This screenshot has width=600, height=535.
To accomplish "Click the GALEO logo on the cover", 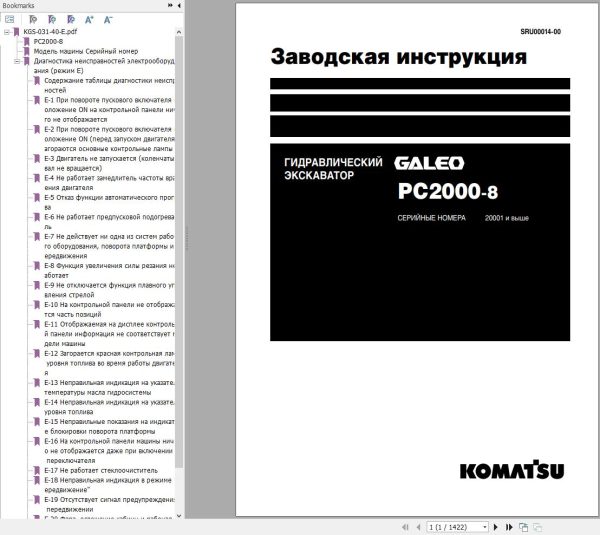I will click(x=429, y=163).
